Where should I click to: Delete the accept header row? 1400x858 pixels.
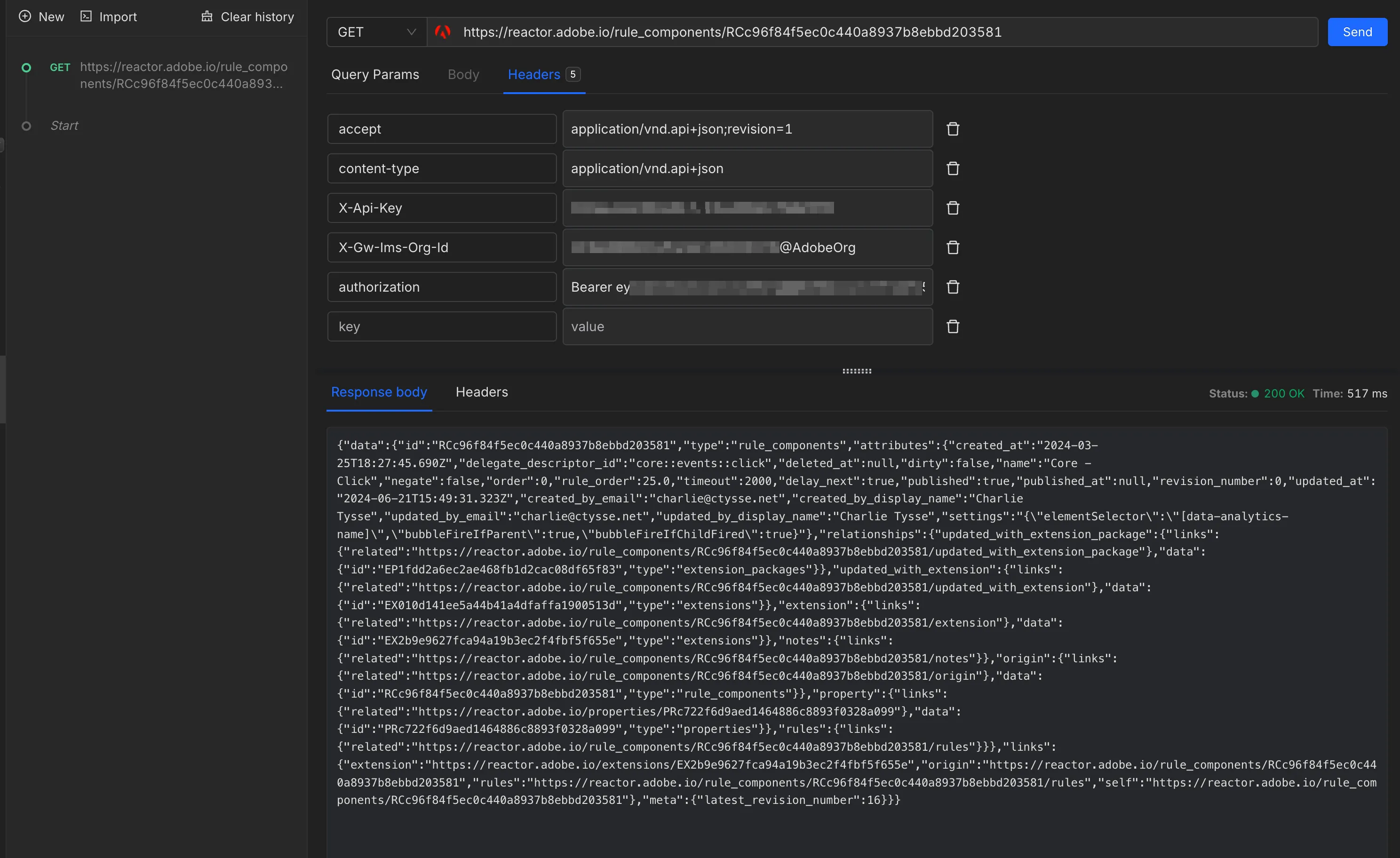tap(952, 128)
